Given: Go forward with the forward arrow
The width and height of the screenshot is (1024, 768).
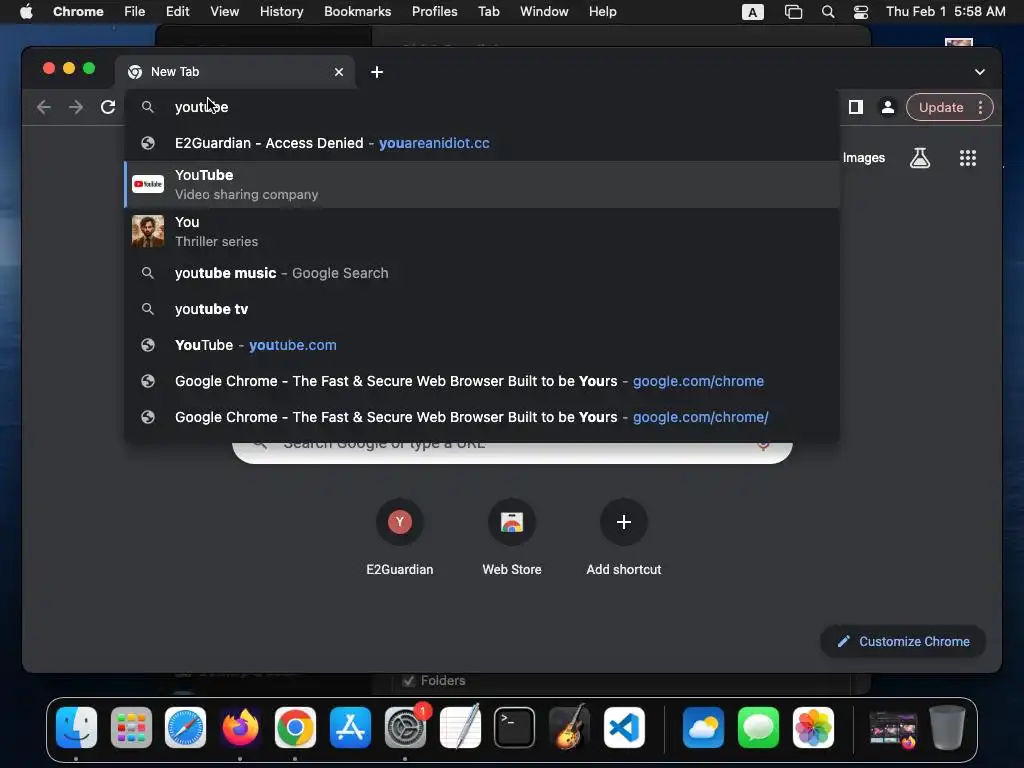Looking at the screenshot, I should click(x=76, y=107).
